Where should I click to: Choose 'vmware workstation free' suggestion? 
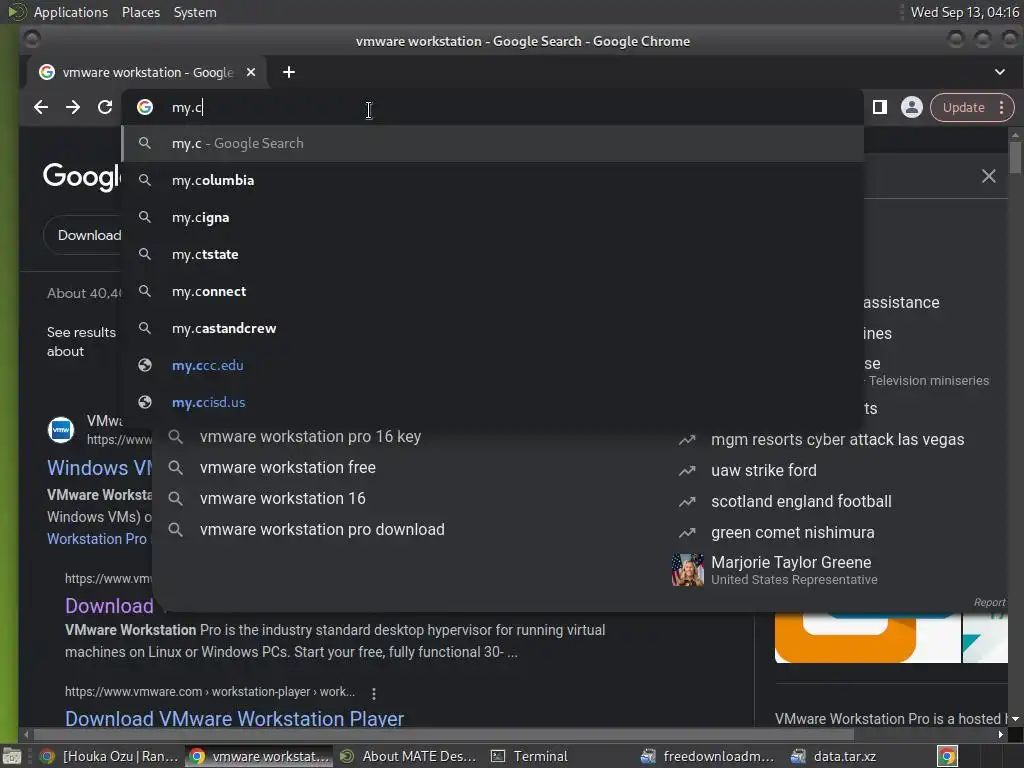tap(288, 468)
